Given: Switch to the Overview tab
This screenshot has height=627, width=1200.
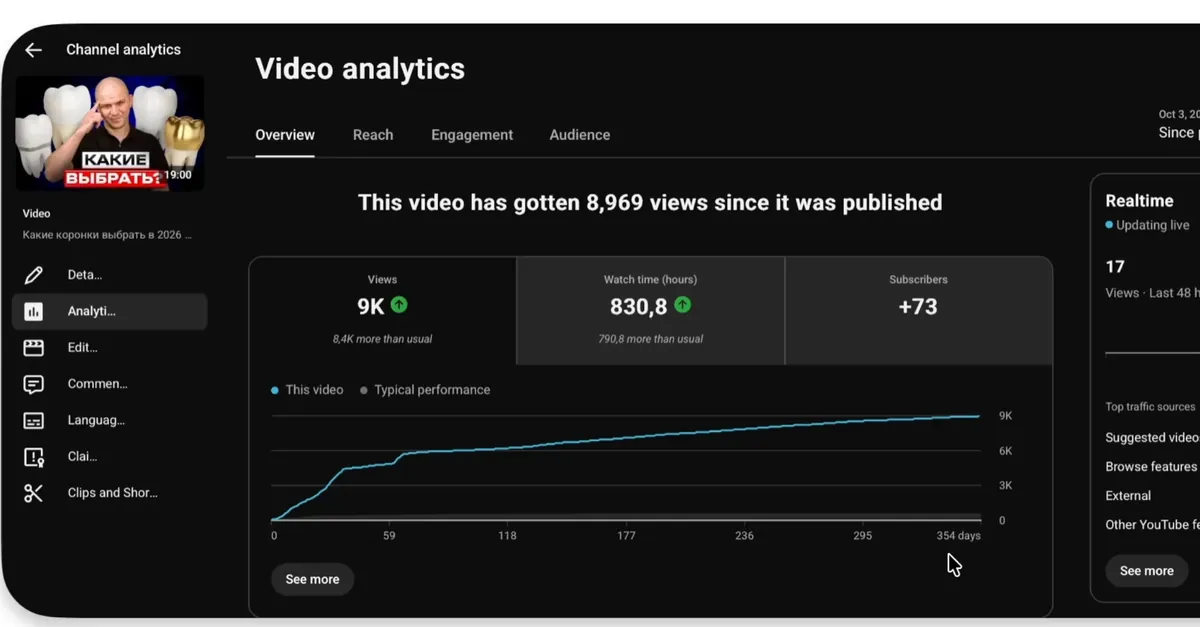Looking at the screenshot, I should (x=285, y=135).
